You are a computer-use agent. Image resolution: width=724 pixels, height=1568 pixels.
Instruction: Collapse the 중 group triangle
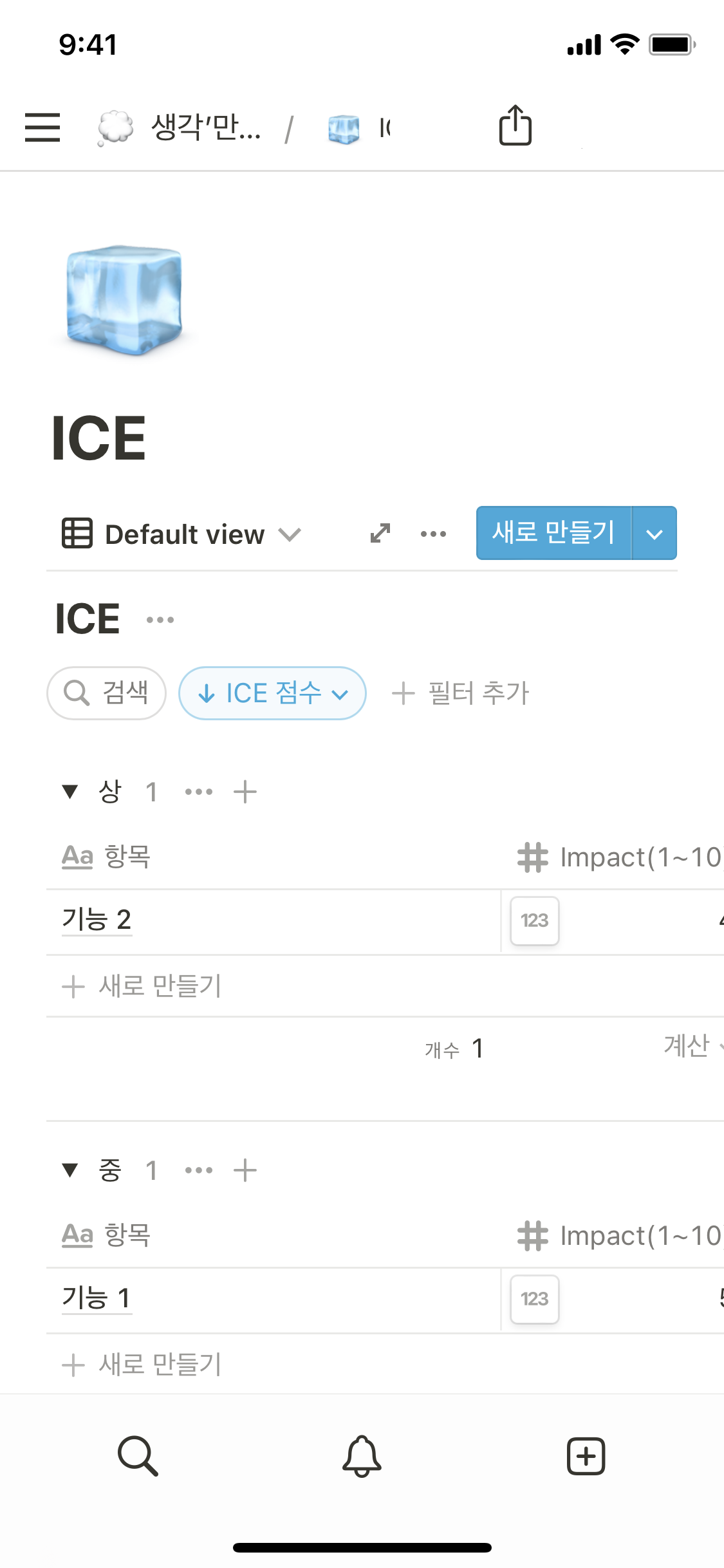(70, 1170)
